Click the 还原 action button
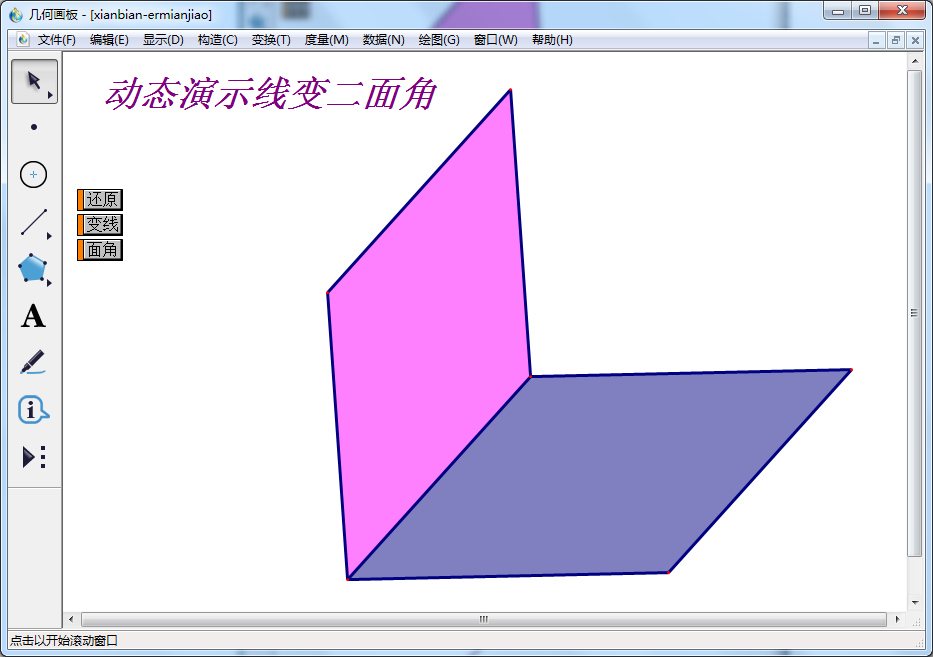This screenshot has height=657, width=933. pos(100,199)
